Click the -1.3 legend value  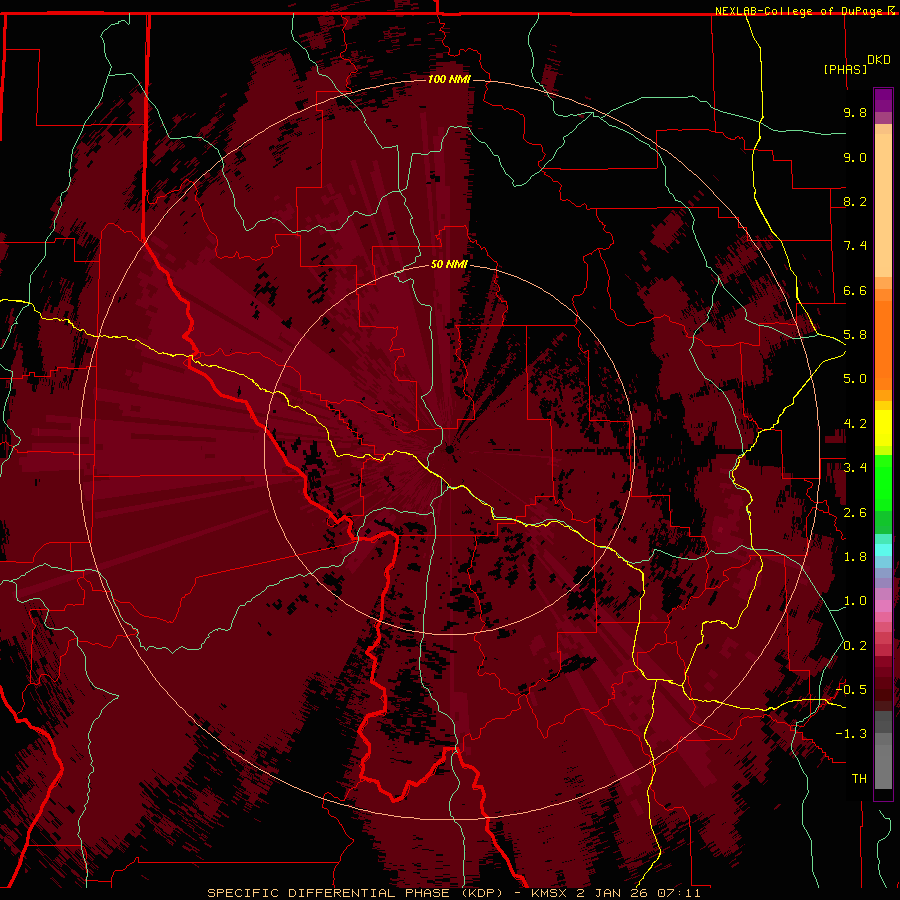tap(851, 734)
